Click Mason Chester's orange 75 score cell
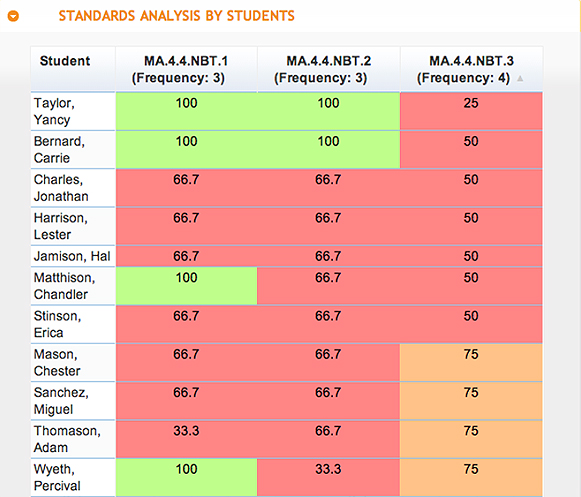Screen dimensions: 581x497 471,362
